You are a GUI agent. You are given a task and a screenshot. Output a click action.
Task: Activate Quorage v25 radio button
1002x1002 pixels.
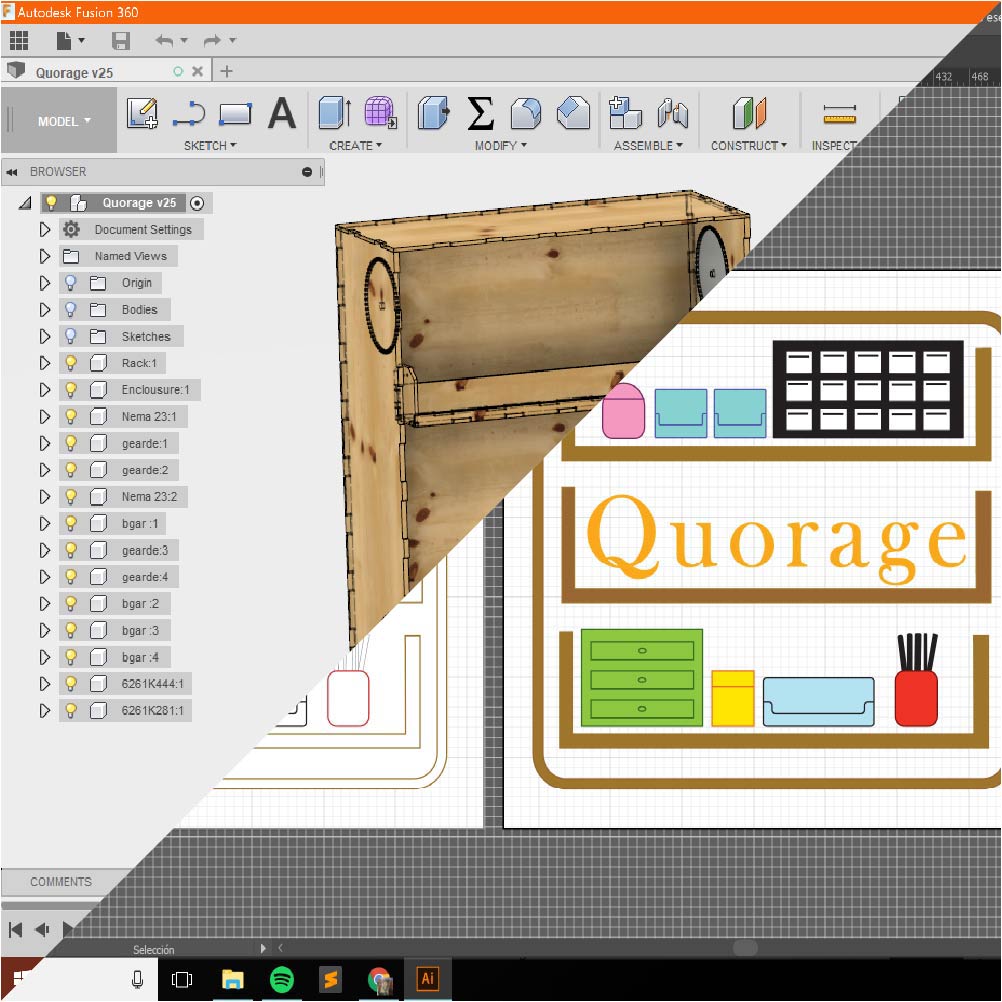(197, 203)
